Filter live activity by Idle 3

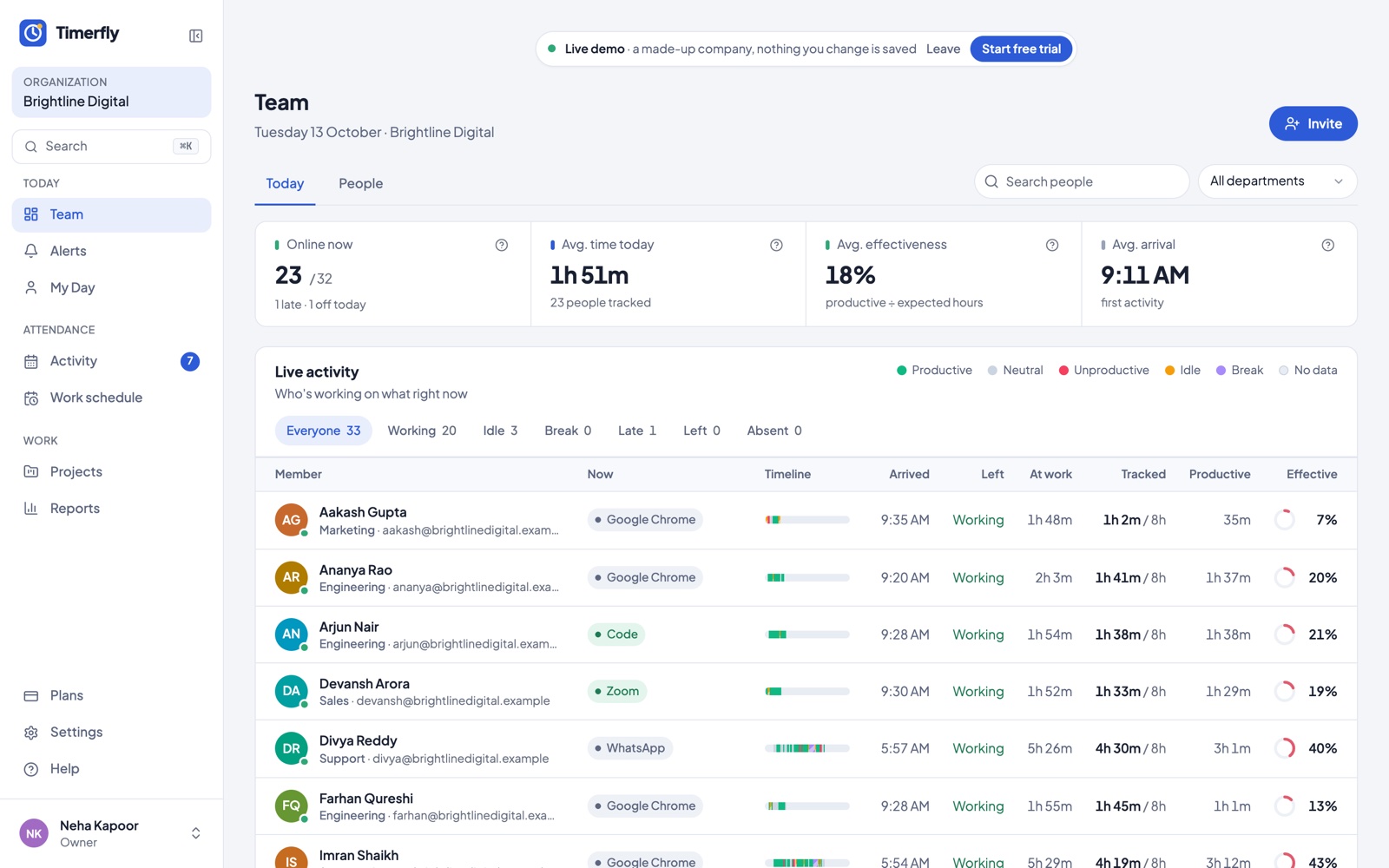(501, 431)
